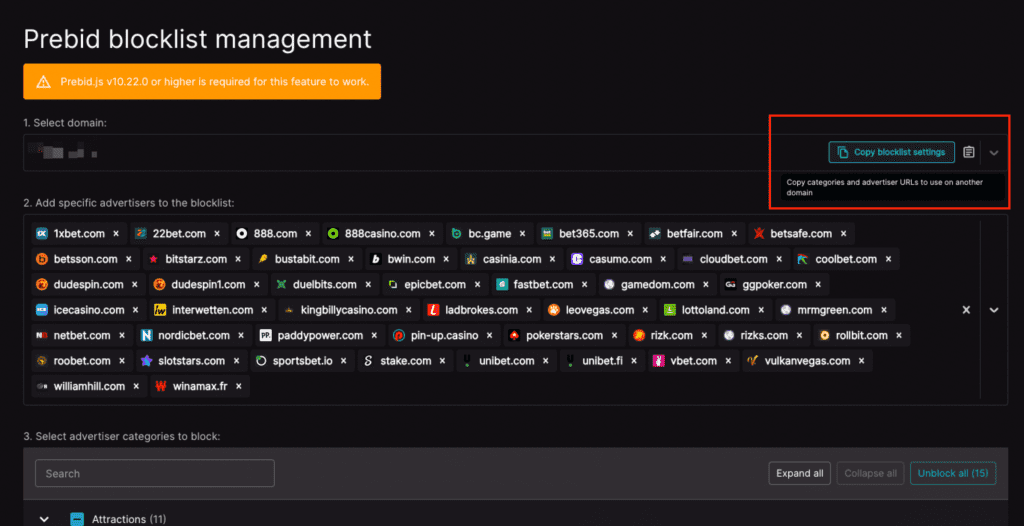
Task: Click the casumo.com purple logo icon
Action: [x=577, y=259]
